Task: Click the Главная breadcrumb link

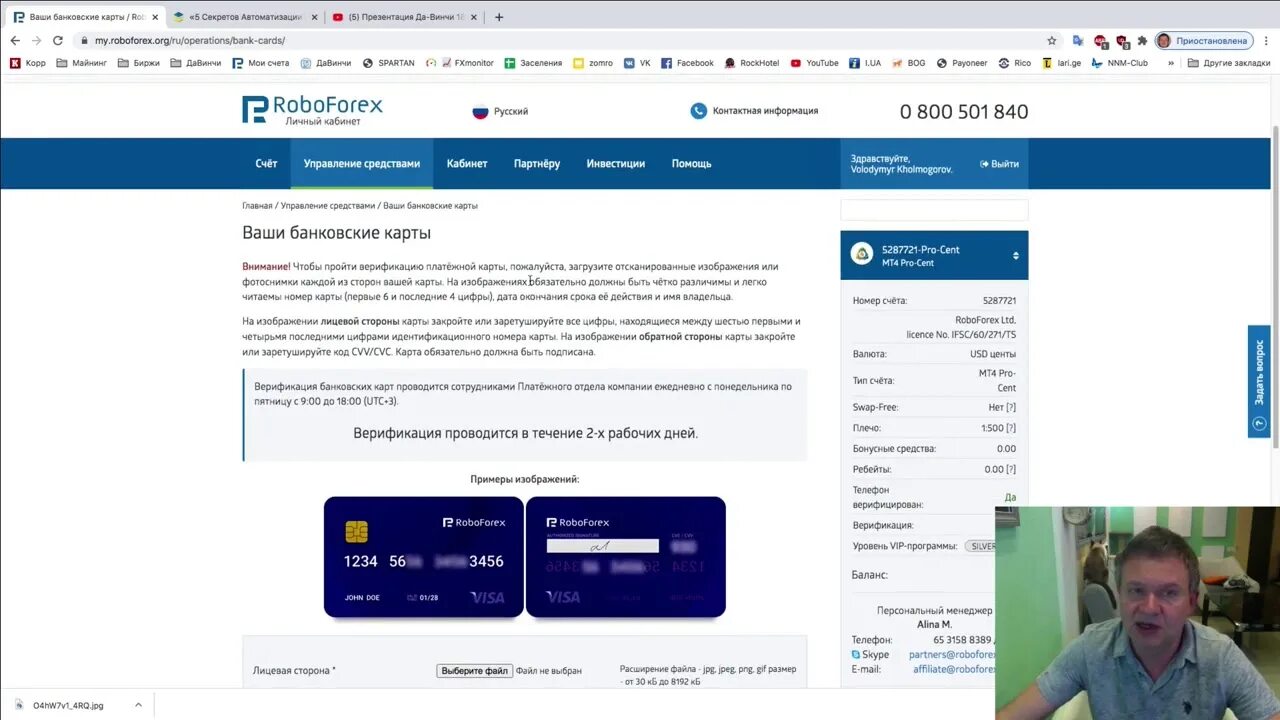Action: pos(257,206)
